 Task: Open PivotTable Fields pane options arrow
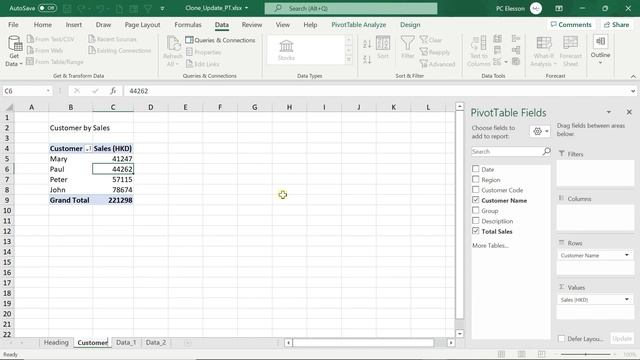(x=609, y=112)
